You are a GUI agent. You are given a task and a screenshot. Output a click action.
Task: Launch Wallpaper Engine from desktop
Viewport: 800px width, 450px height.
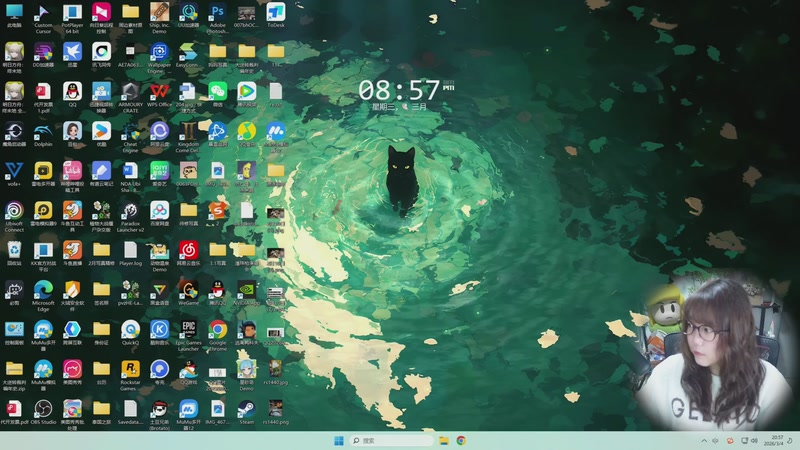coord(159,56)
